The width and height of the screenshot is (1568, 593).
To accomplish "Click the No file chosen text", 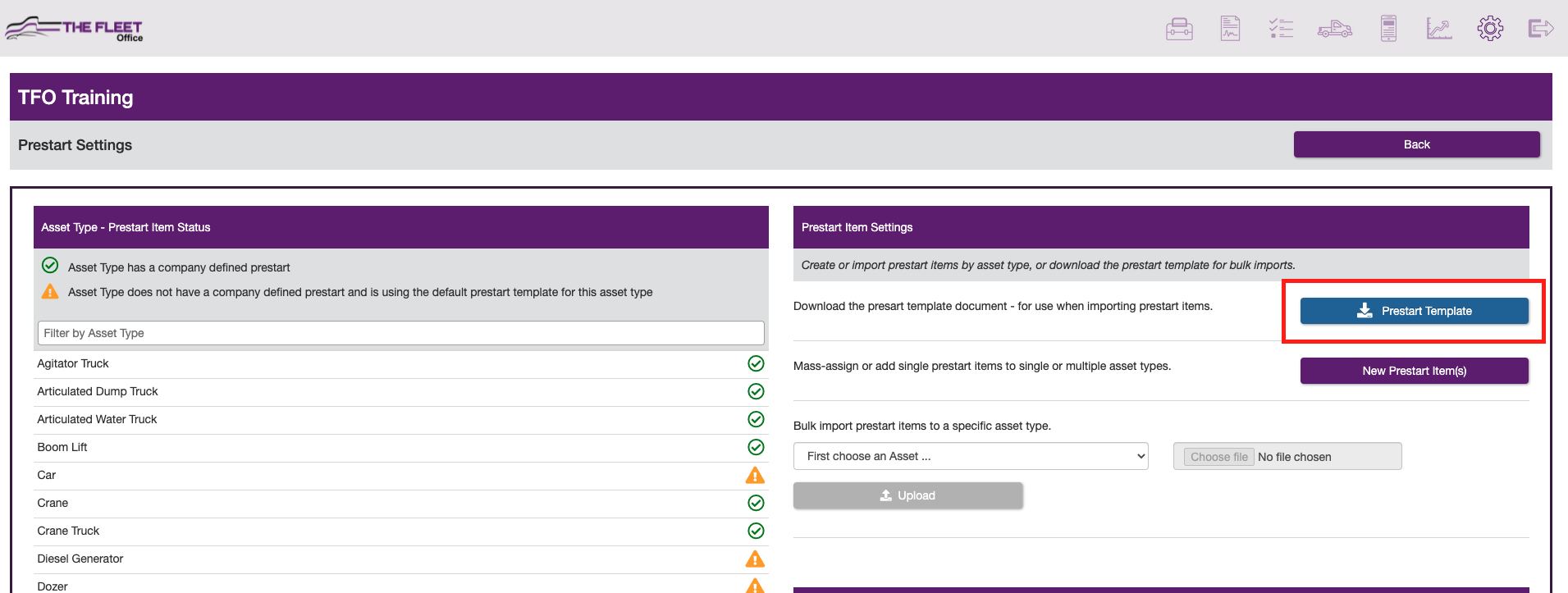I will [x=1295, y=457].
